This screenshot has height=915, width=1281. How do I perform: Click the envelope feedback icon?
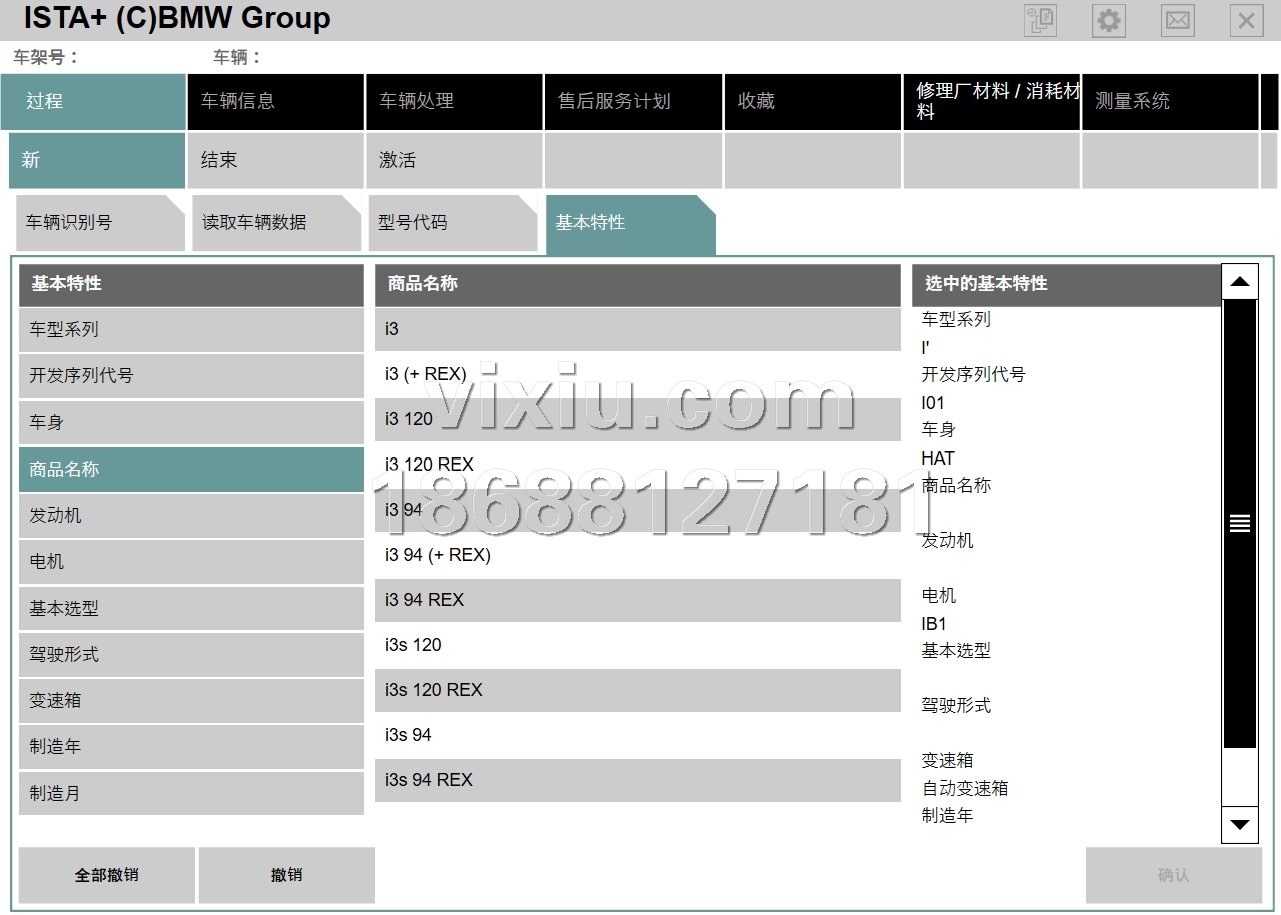(1177, 21)
